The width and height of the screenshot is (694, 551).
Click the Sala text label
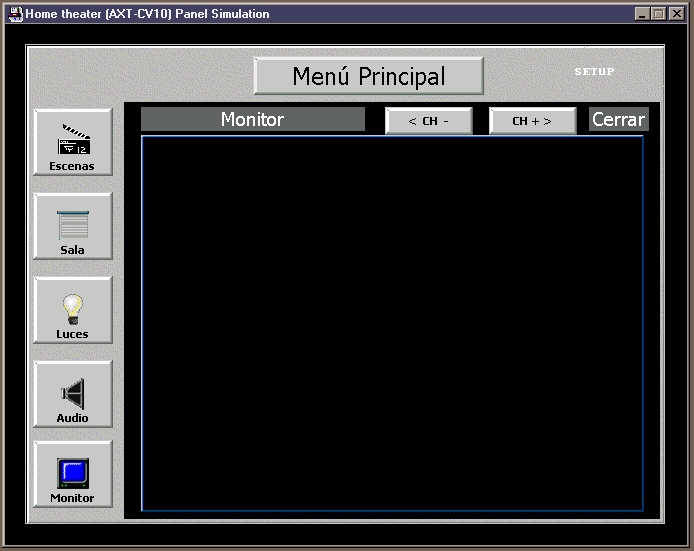coord(72,250)
